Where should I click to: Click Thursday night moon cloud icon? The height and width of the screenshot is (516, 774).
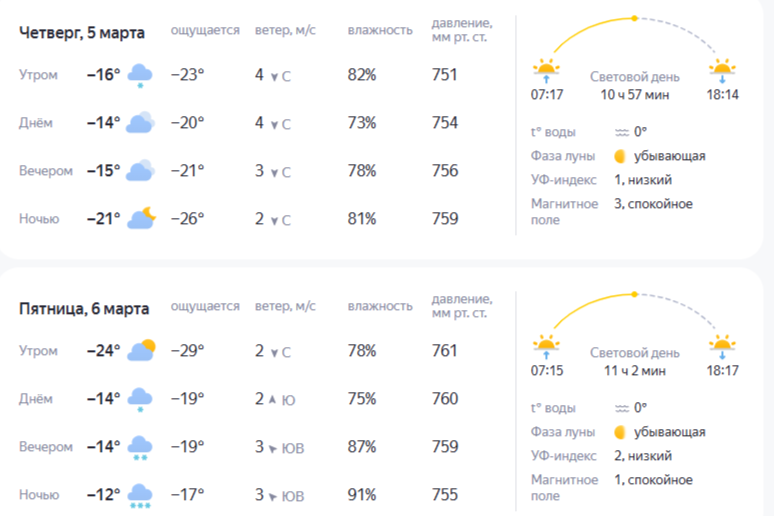pyautogui.click(x=141, y=219)
